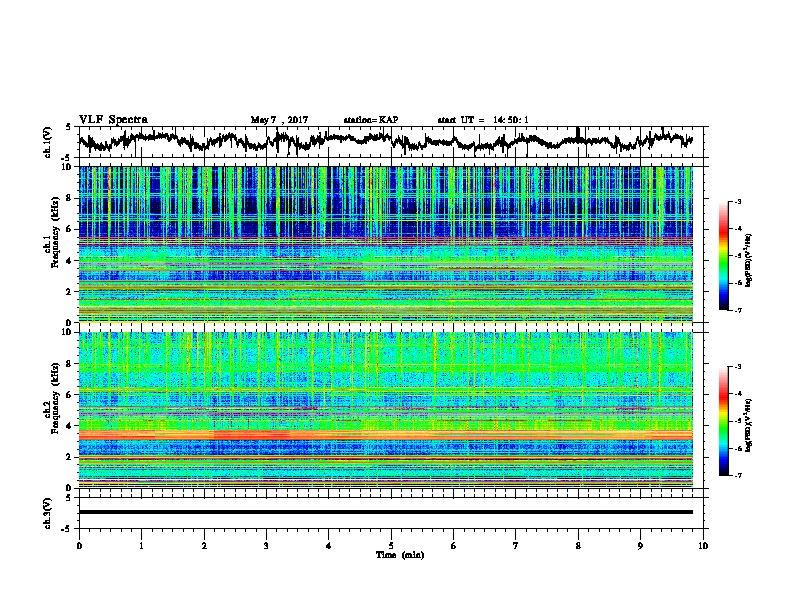Click the flat black ch.3 trace line
The image size is (792, 612).
(x=386, y=512)
